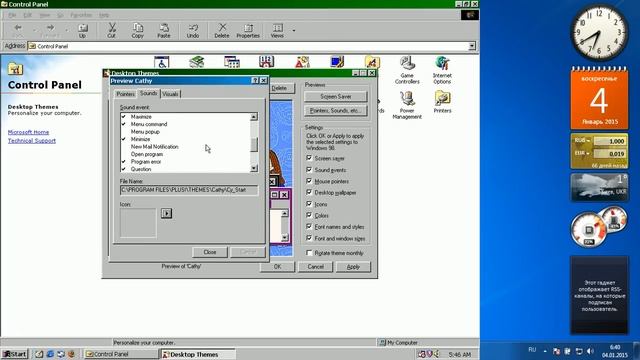Click the weather gadget

(599, 187)
